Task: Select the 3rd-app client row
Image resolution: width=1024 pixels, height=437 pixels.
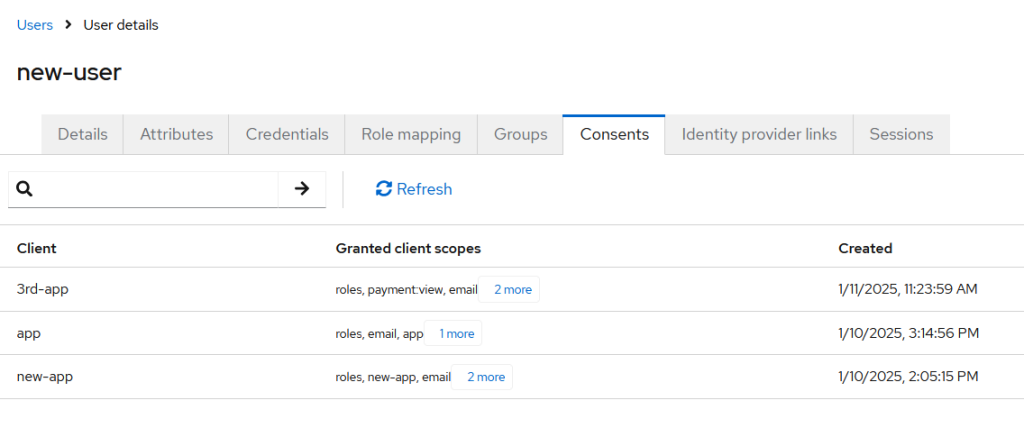Action: tap(512, 289)
